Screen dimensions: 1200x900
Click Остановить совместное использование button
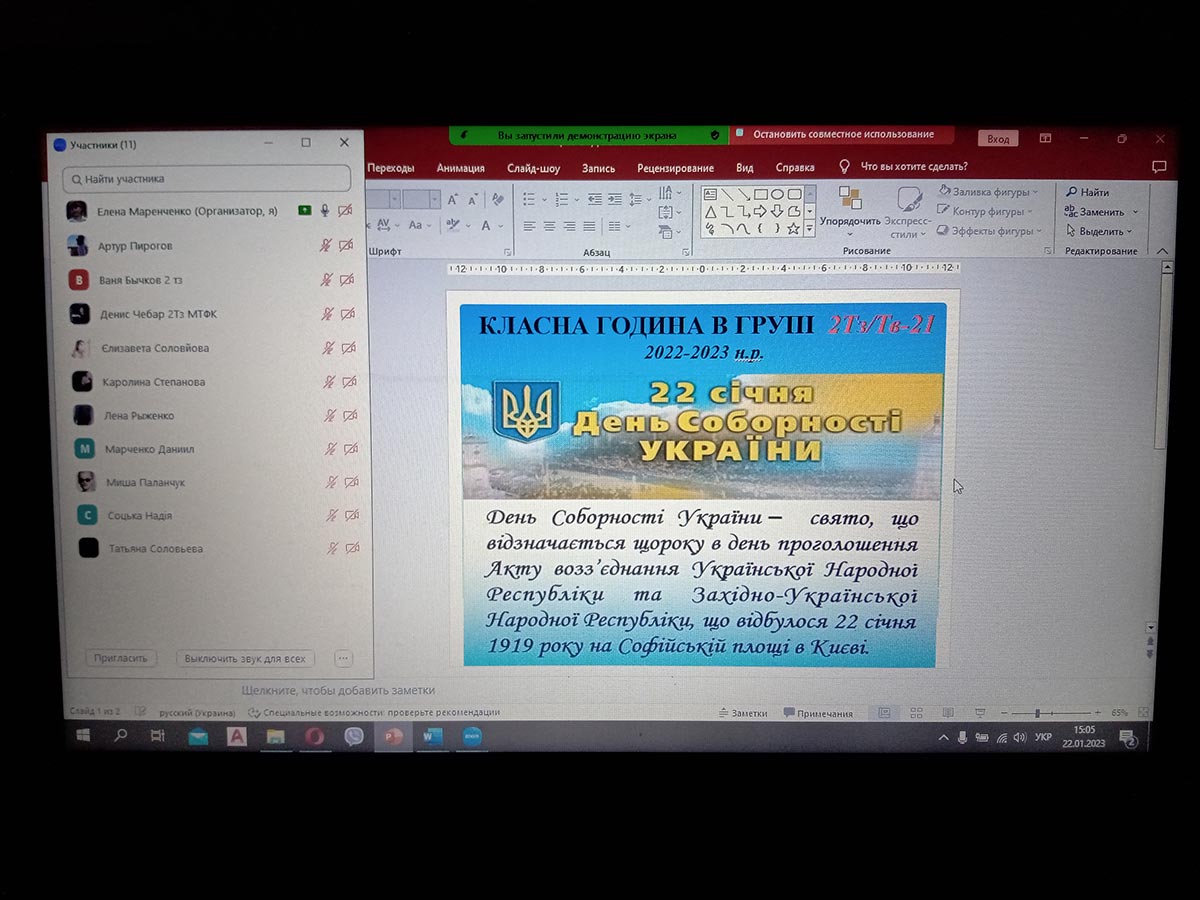tap(842, 134)
